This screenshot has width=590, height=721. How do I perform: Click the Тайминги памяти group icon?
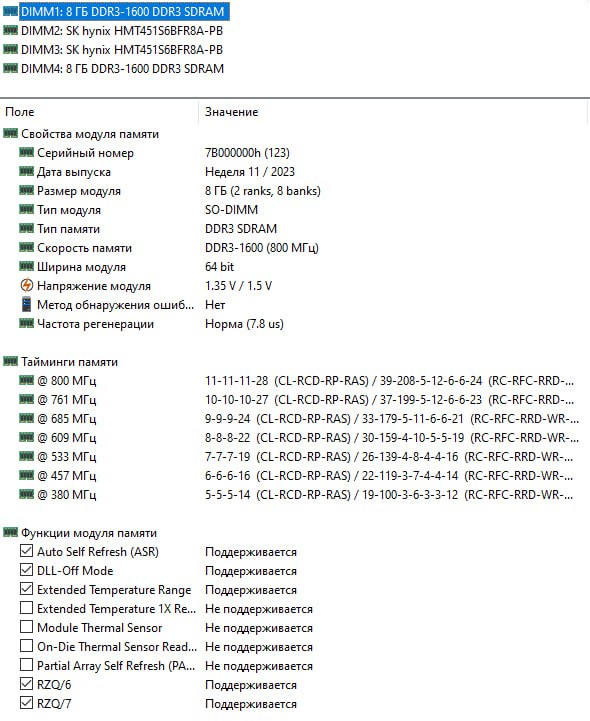pyautogui.click(x=10, y=361)
